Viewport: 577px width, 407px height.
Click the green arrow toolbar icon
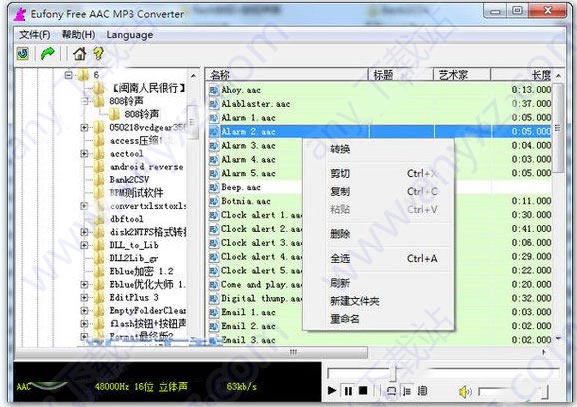coord(47,54)
